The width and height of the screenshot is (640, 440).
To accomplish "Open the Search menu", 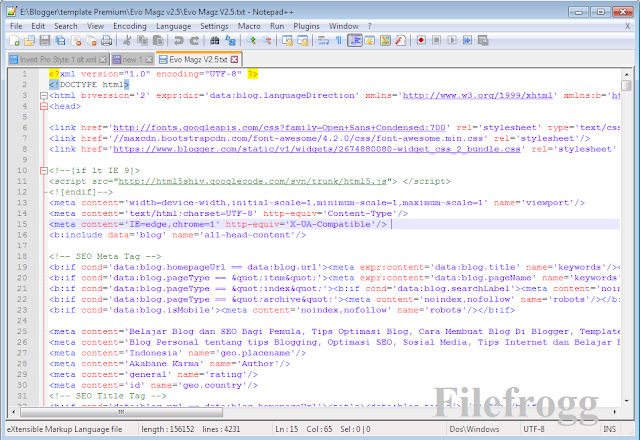I will click(x=66, y=26).
